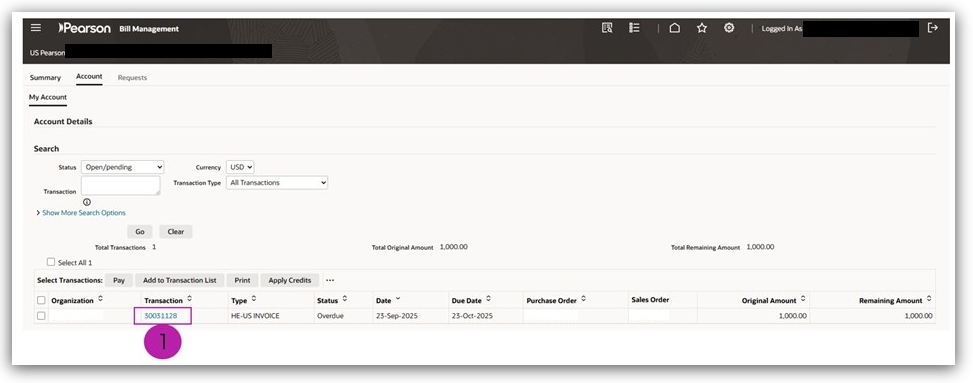The image size is (973, 383).
Task: Click the Overdue status cell
Action: tap(330, 315)
